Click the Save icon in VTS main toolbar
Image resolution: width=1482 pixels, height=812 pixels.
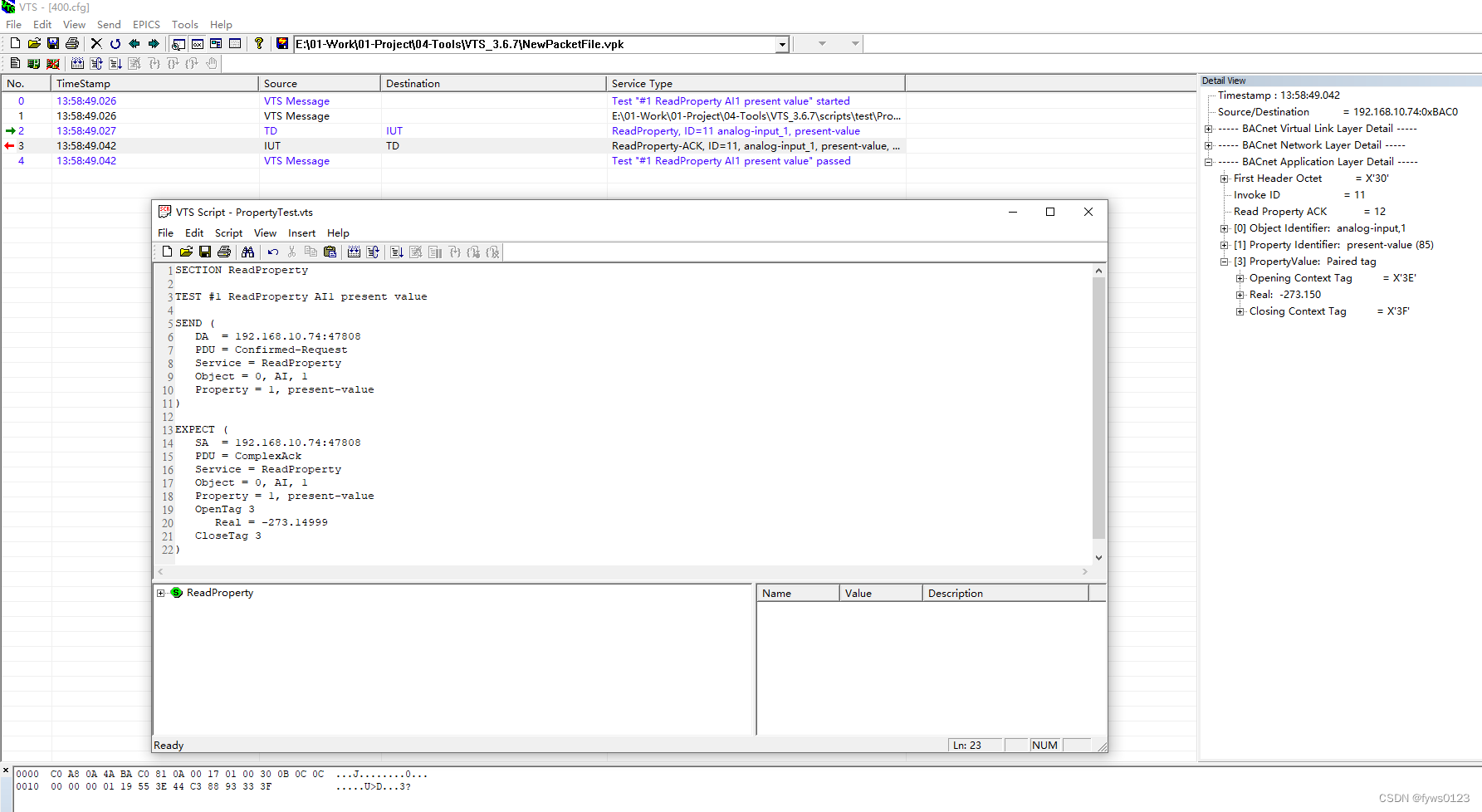tap(53, 43)
